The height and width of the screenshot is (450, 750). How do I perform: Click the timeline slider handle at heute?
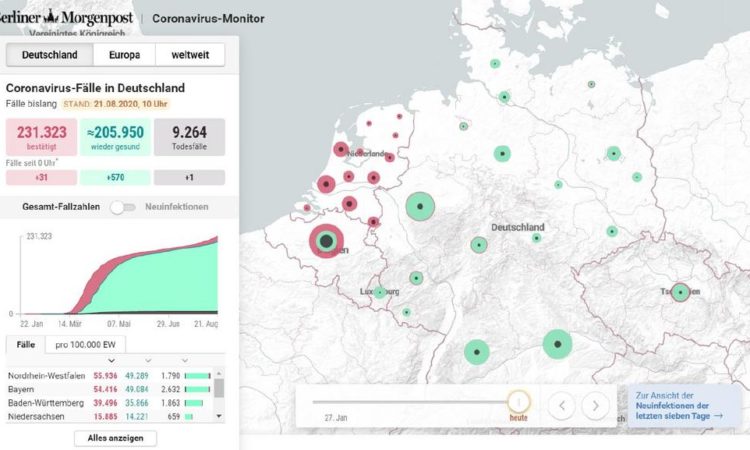coord(518,402)
